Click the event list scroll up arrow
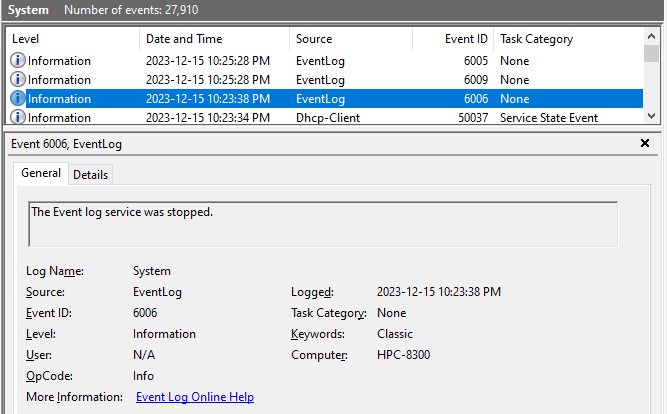 pyautogui.click(x=652, y=38)
